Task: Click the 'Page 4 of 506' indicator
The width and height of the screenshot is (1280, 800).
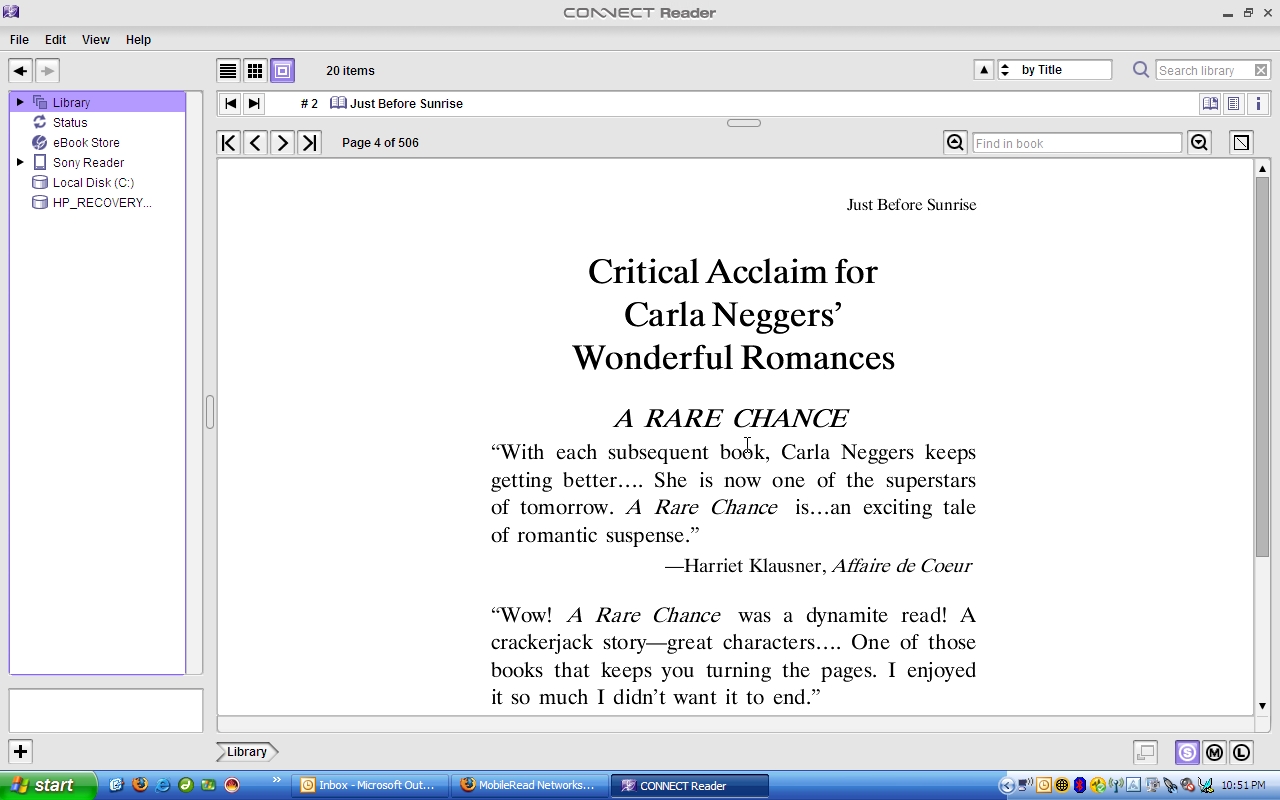Action: tap(380, 143)
